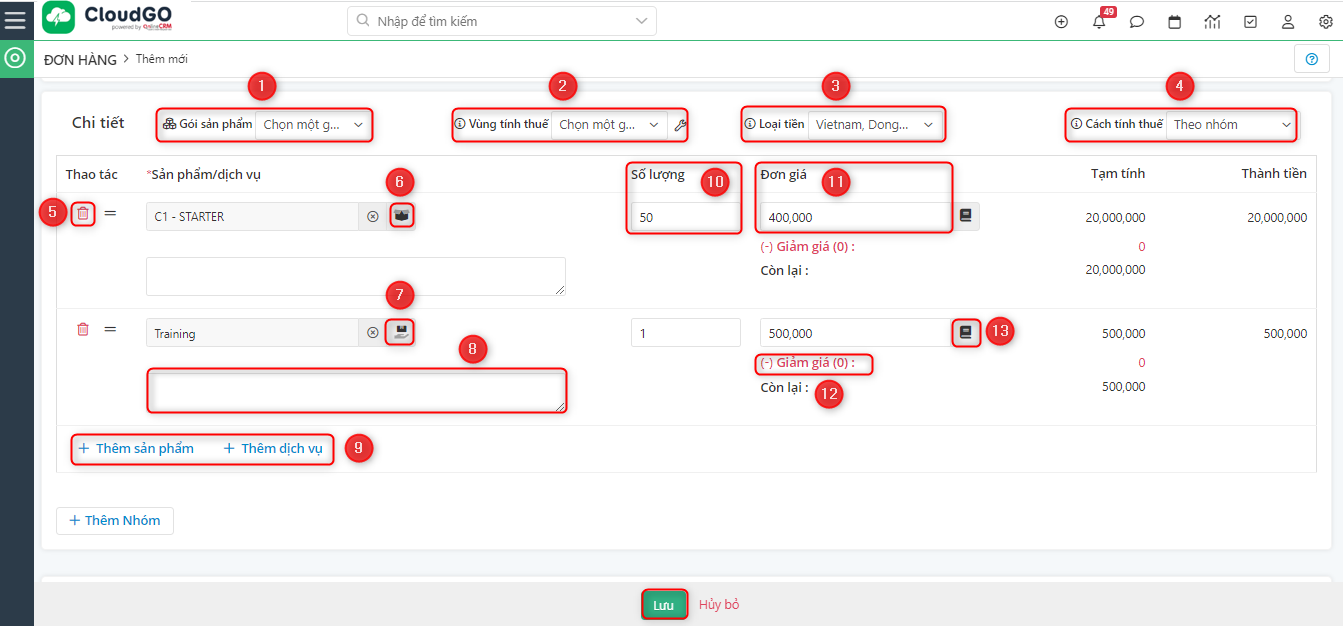Clear the Training product selection
1343x626 pixels.
[373, 333]
